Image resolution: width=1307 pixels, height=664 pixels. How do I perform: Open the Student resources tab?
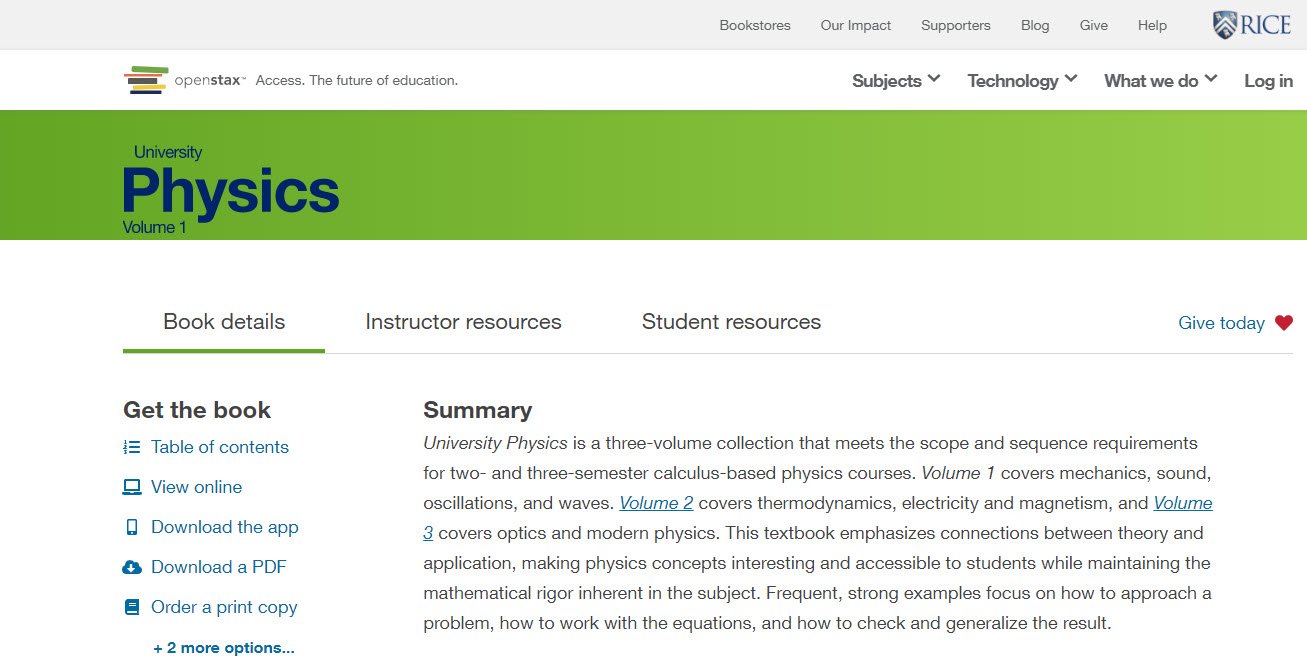click(731, 322)
